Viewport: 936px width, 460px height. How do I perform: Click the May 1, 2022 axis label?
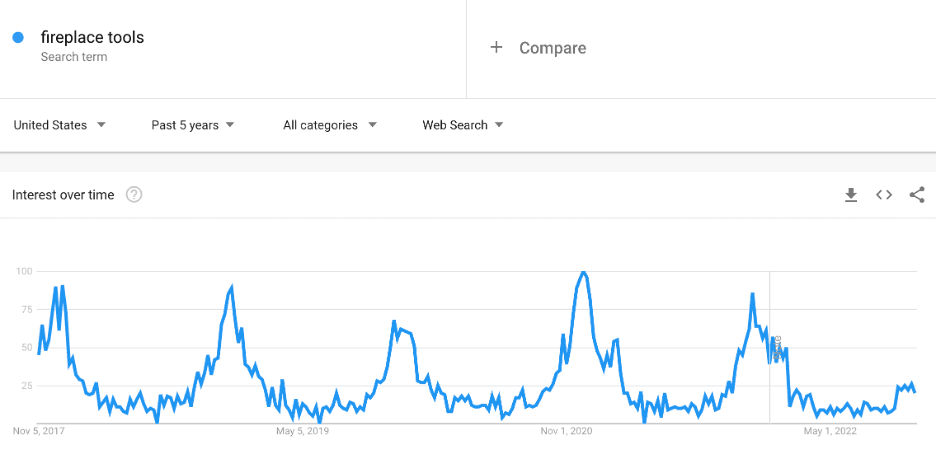coord(830,431)
